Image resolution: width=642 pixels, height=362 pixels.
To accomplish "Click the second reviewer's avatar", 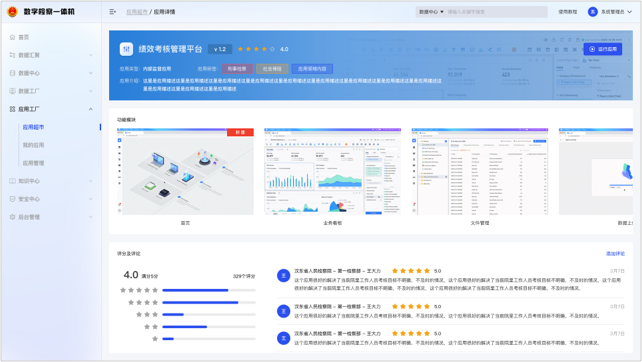I will [283, 311].
